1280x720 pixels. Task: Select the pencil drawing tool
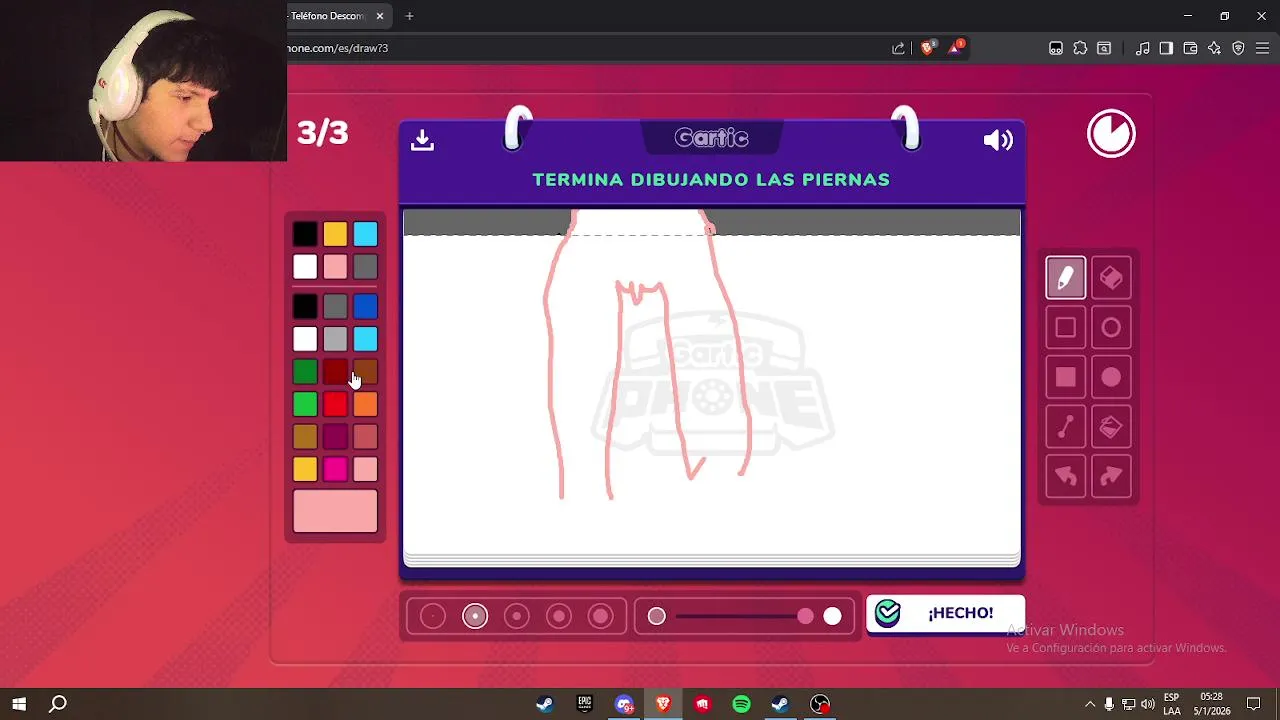1065,278
